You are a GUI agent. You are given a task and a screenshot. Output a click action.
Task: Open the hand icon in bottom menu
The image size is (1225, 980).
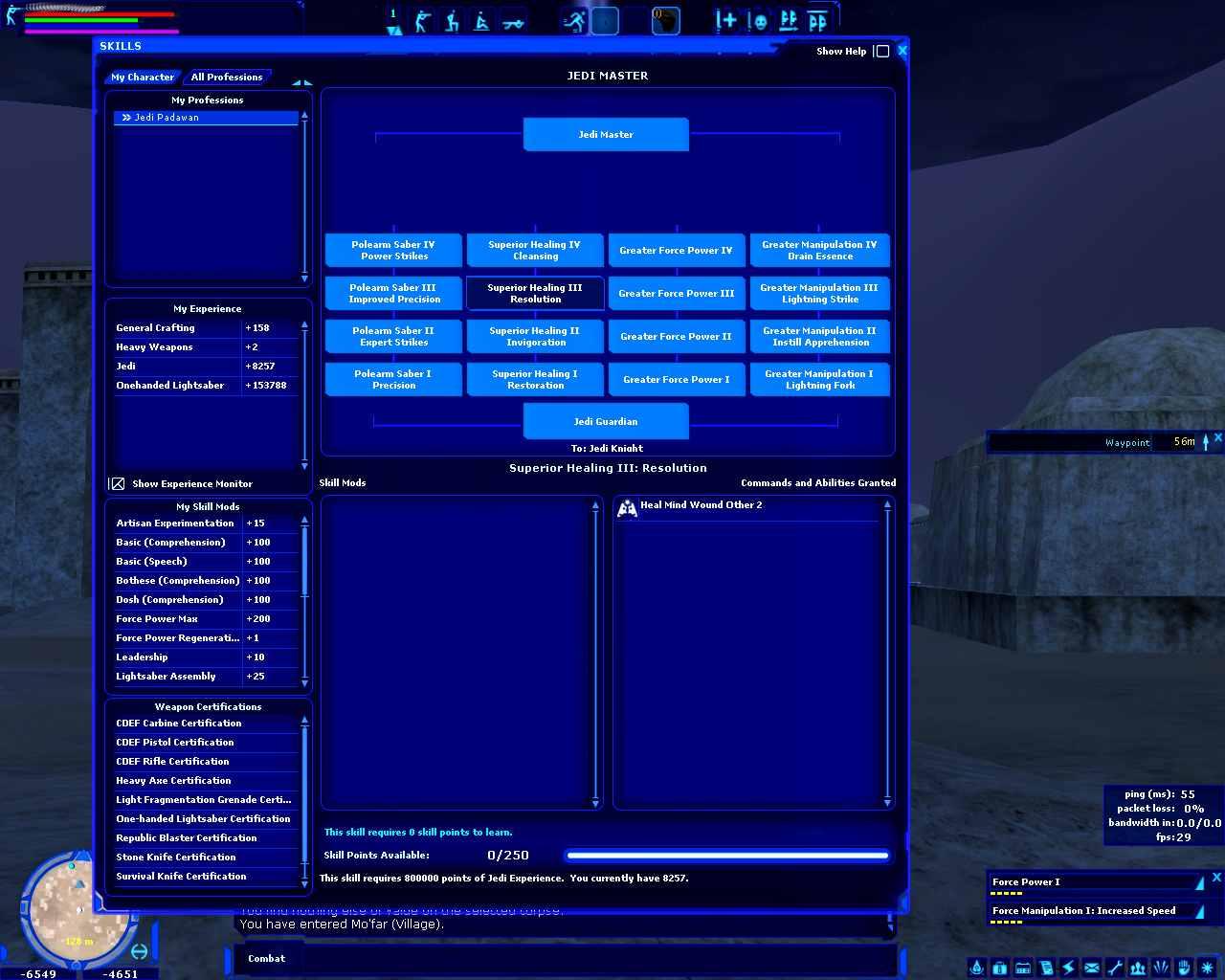click(x=1184, y=968)
